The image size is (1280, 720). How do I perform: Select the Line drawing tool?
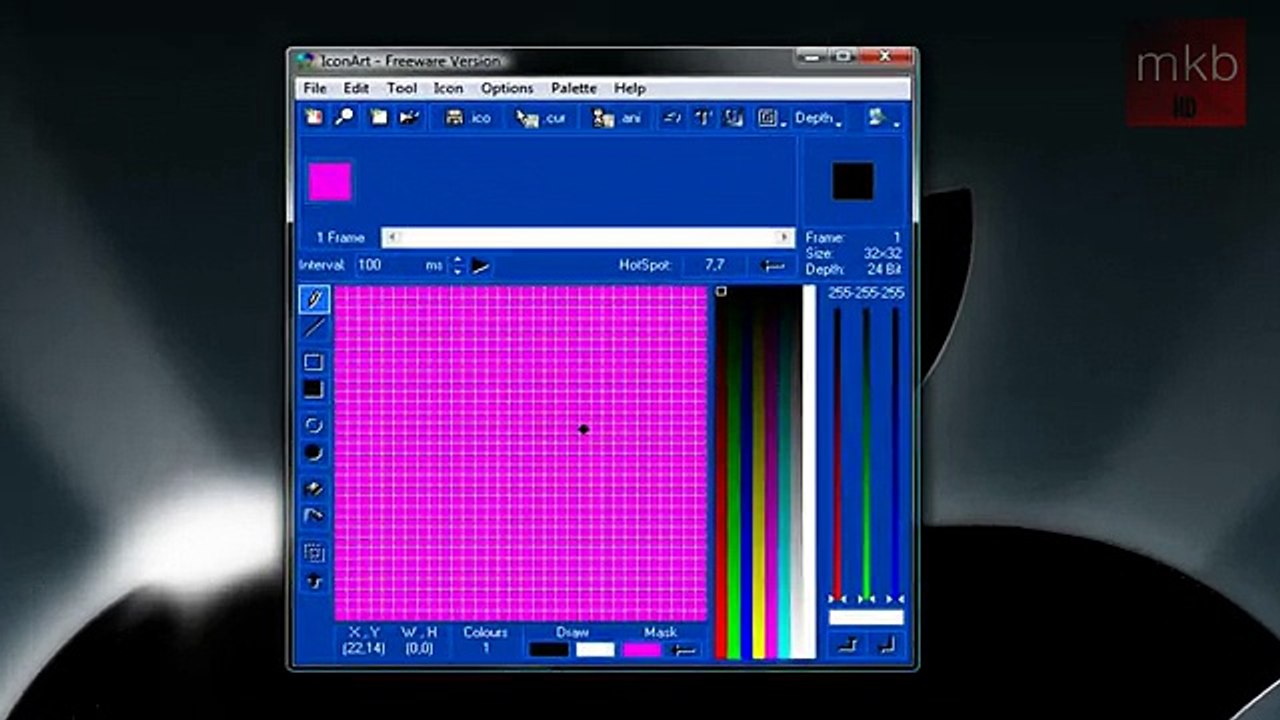(314, 327)
